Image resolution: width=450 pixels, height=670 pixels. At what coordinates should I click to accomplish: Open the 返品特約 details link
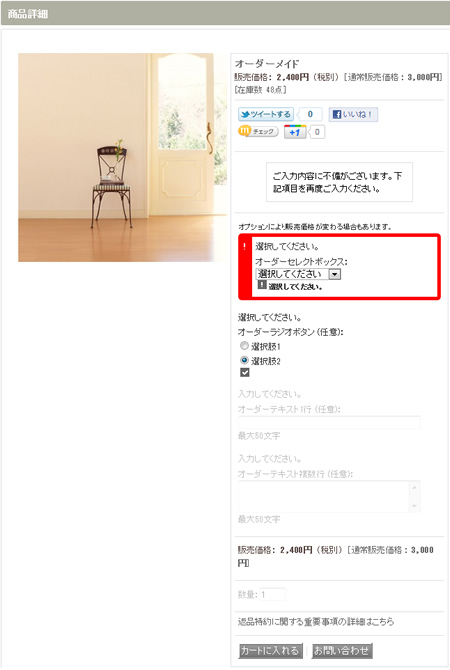(x=316, y=621)
